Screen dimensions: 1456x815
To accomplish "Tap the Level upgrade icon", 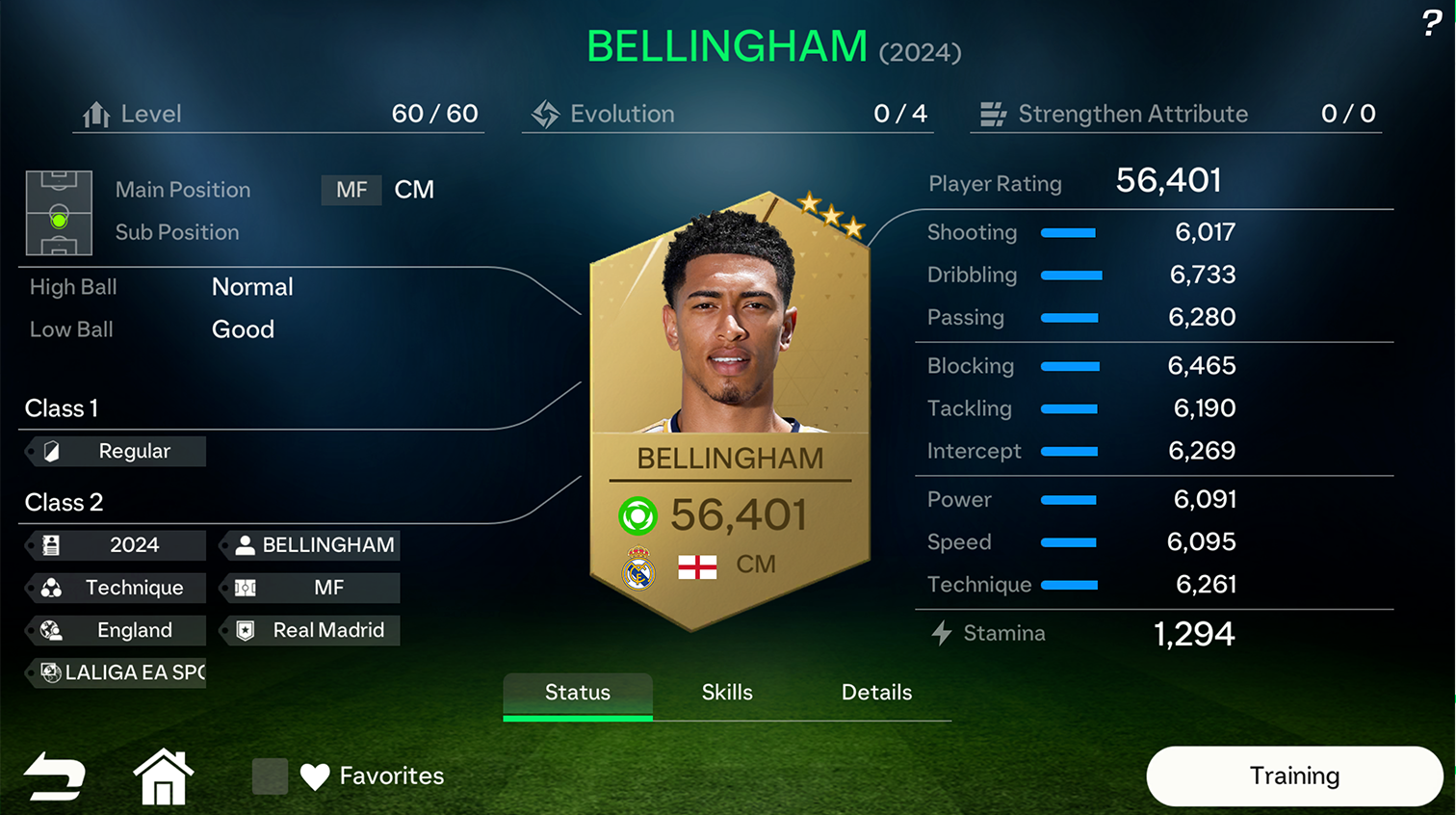I will click(96, 115).
